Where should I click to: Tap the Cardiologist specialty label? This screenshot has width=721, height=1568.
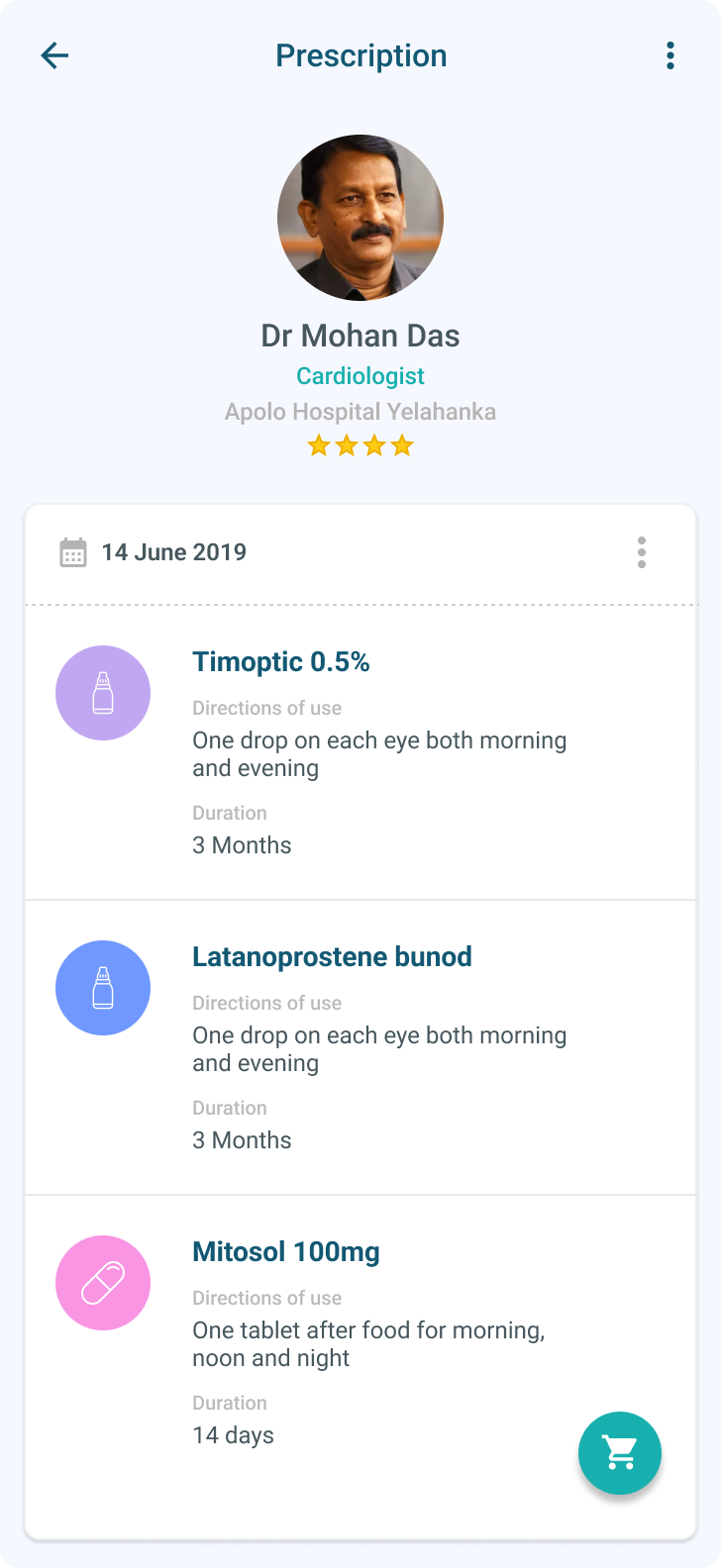360,376
